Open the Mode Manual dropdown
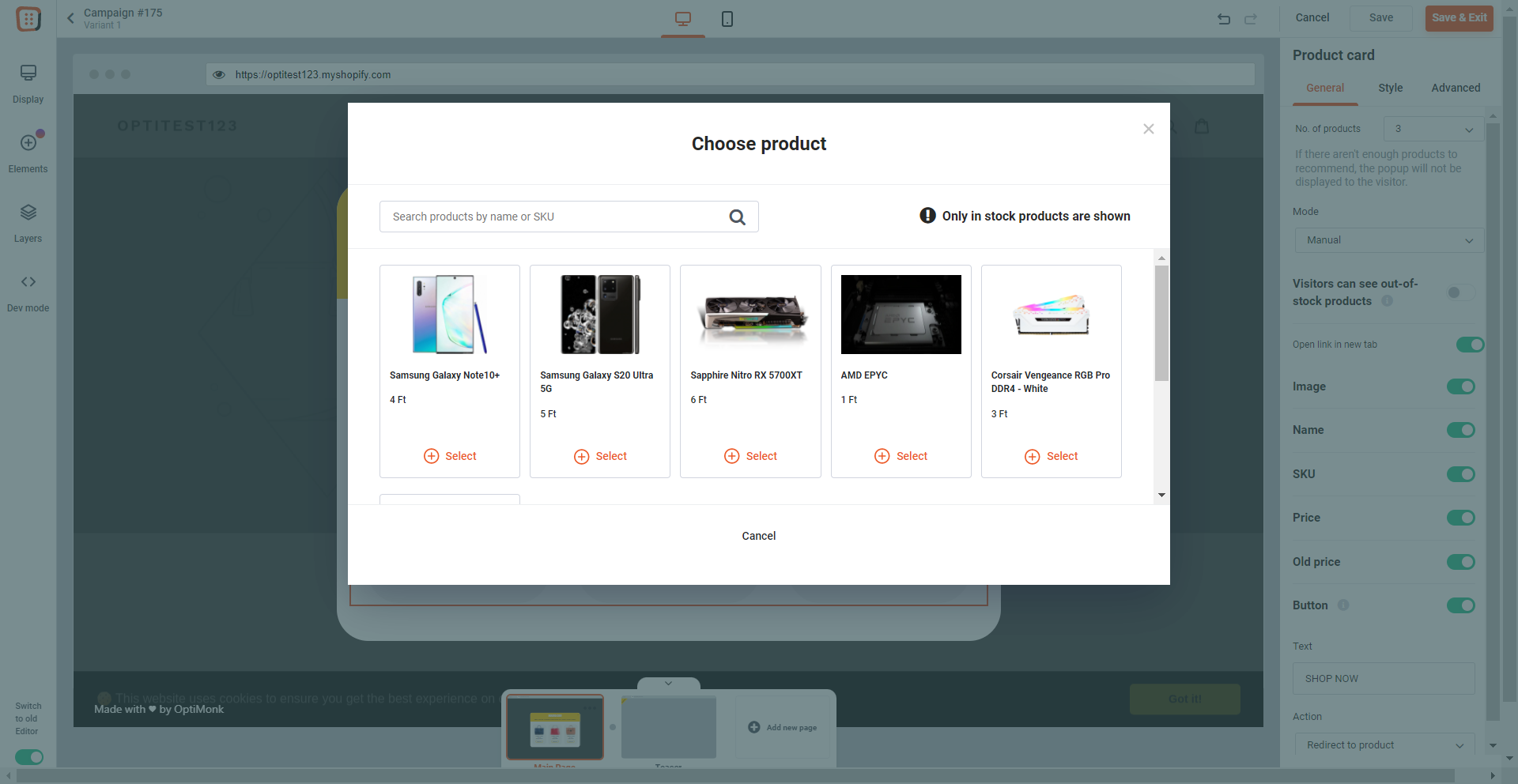Viewport: 1518px width, 784px height. (x=1389, y=240)
